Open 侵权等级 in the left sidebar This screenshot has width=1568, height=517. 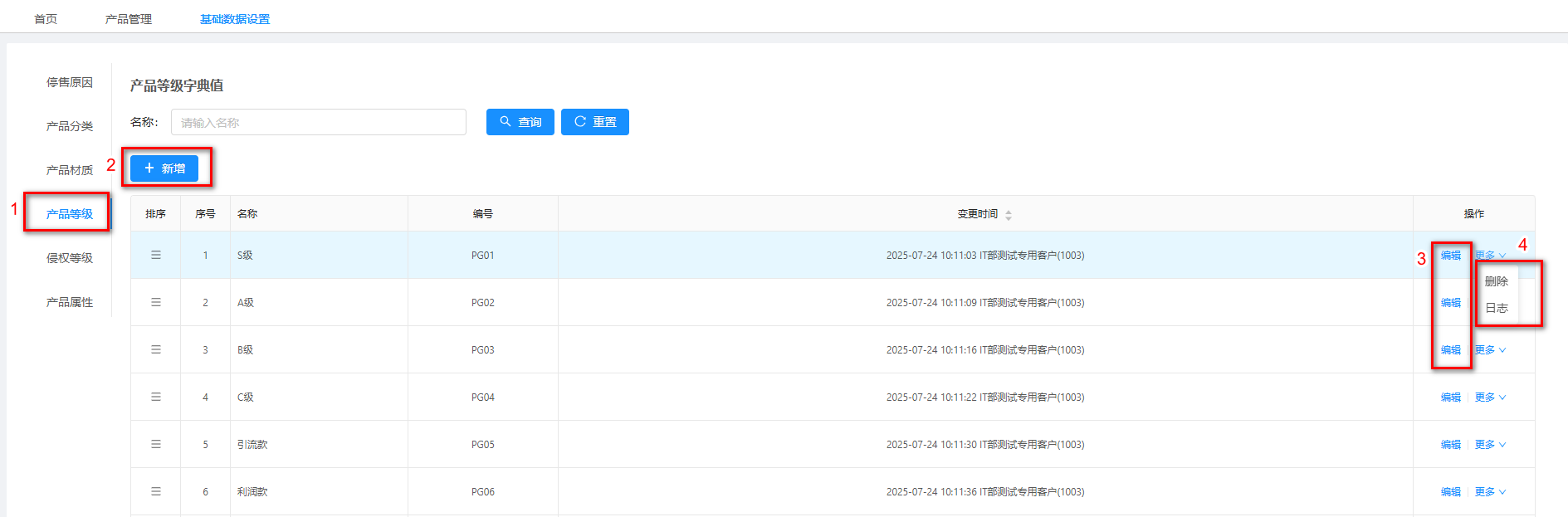click(70, 258)
